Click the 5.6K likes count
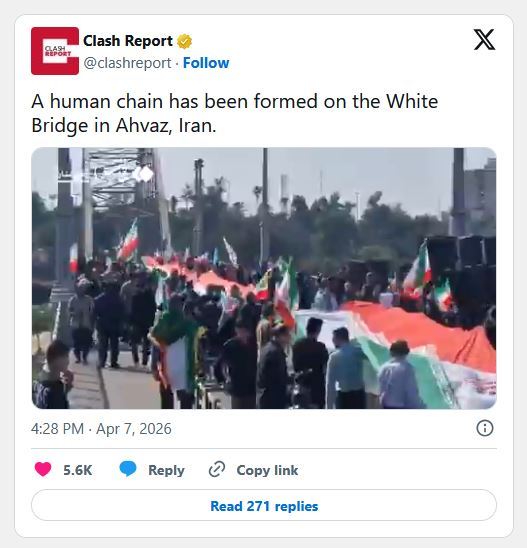This screenshot has width=527, height=548. tap(78, 470)
